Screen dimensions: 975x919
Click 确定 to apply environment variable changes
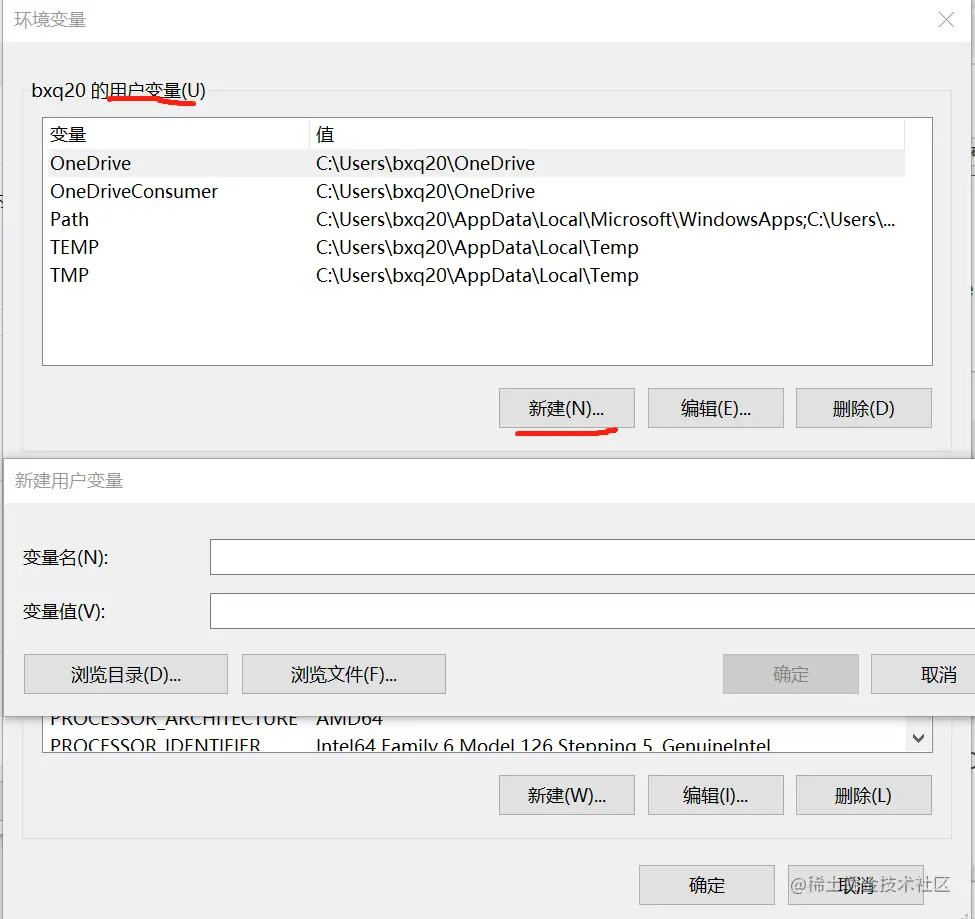tap(706, 884)
